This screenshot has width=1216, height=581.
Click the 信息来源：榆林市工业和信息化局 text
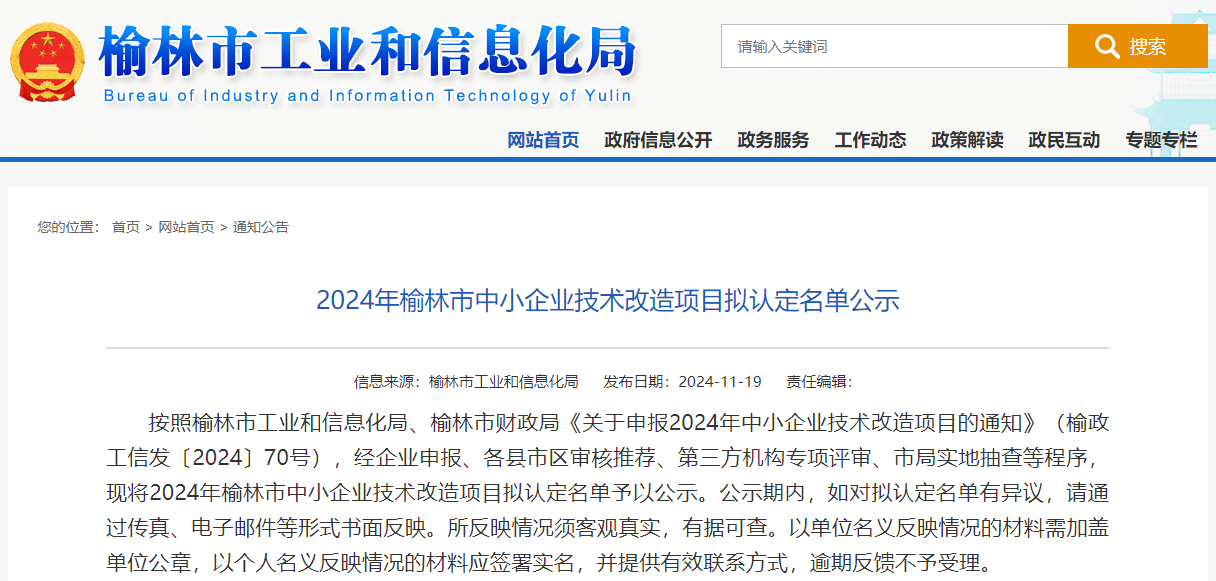click(x=466, y=382)
